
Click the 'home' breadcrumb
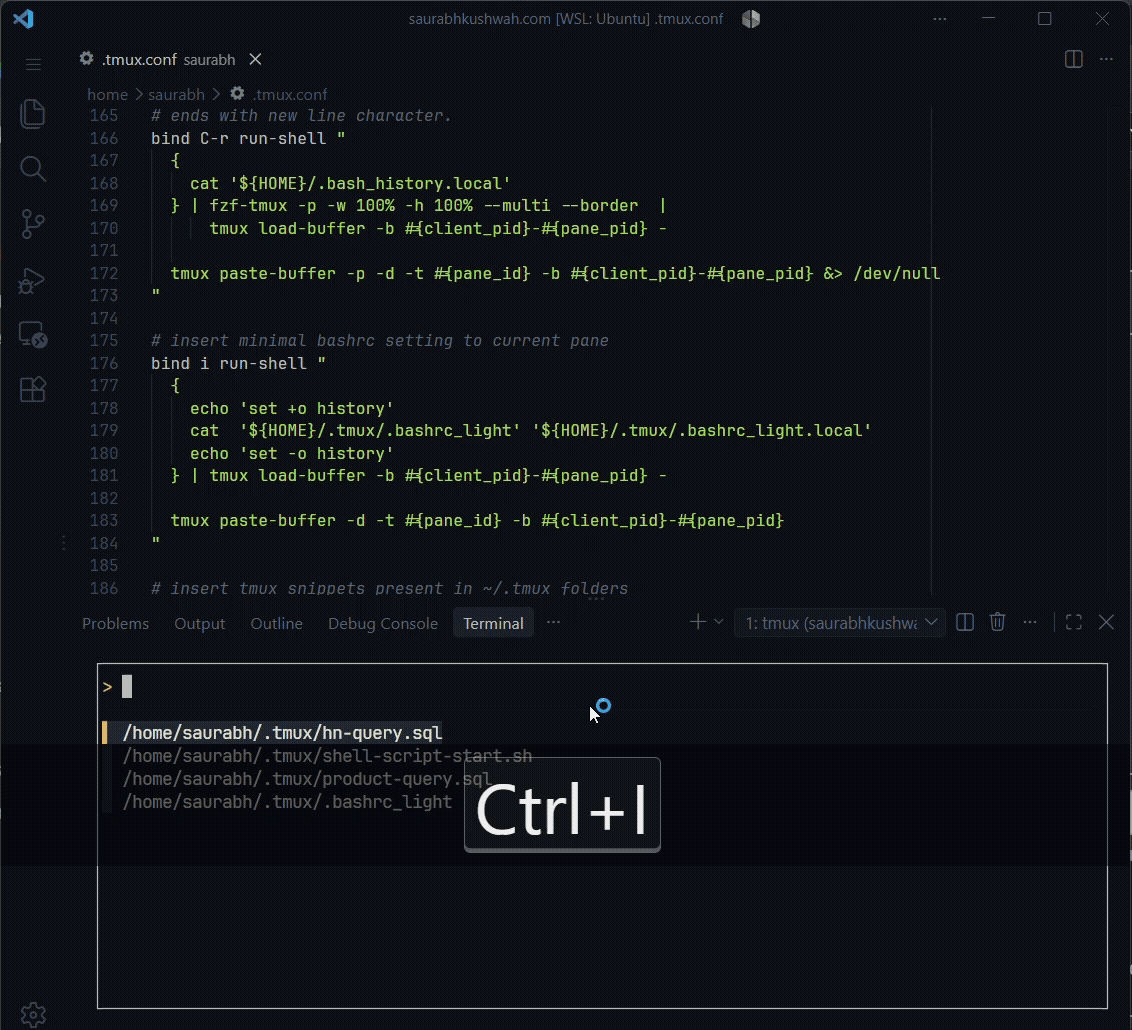(108, 95)
